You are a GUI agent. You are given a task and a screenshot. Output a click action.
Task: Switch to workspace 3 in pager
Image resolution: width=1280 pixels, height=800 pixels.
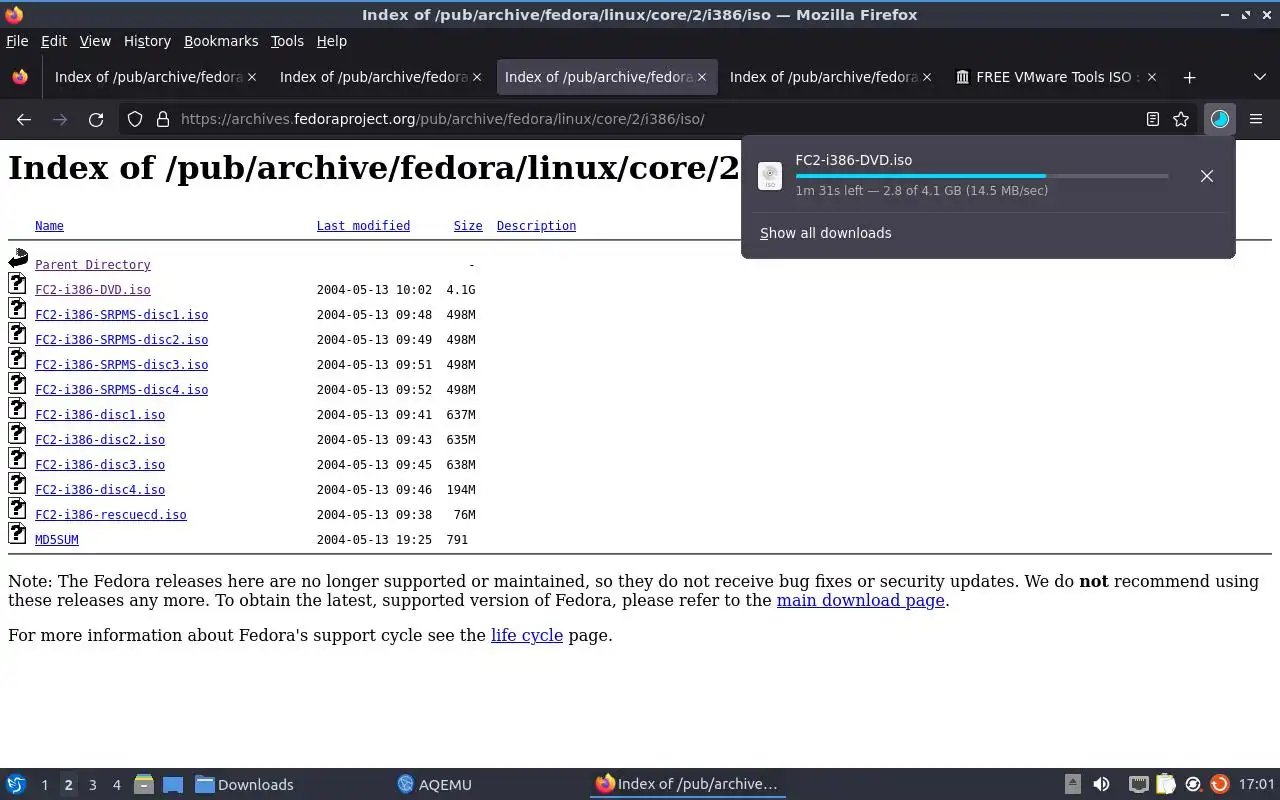click(93, 785)
